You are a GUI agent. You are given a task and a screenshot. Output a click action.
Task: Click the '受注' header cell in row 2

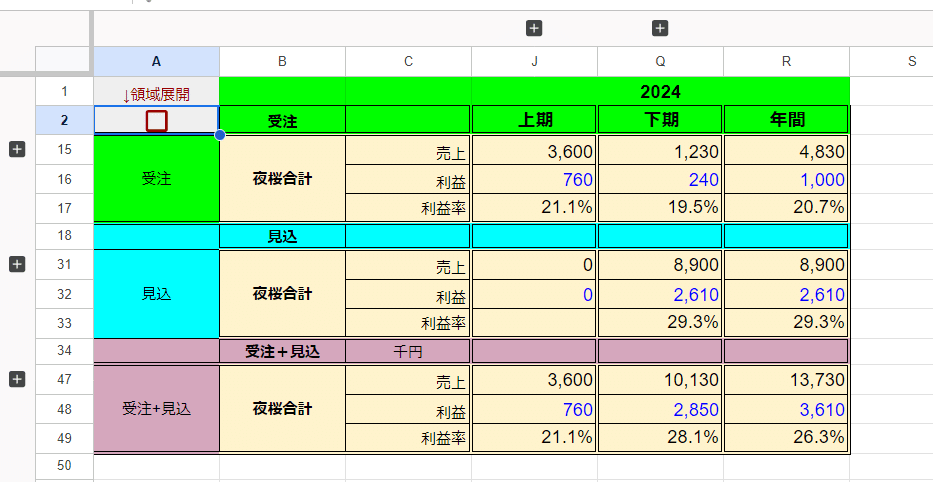click(x=282, y=120)
